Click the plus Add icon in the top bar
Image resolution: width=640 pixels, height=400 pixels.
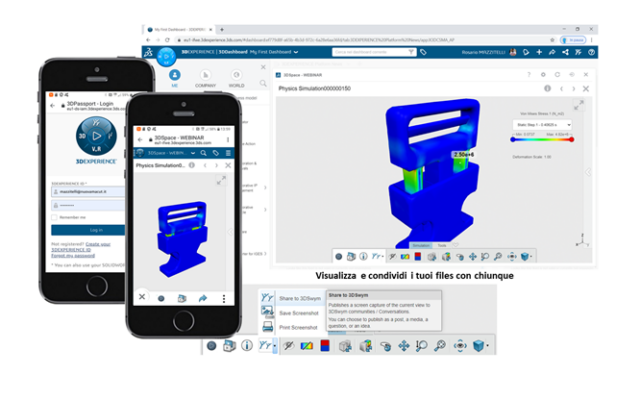[x=539, y=52]
